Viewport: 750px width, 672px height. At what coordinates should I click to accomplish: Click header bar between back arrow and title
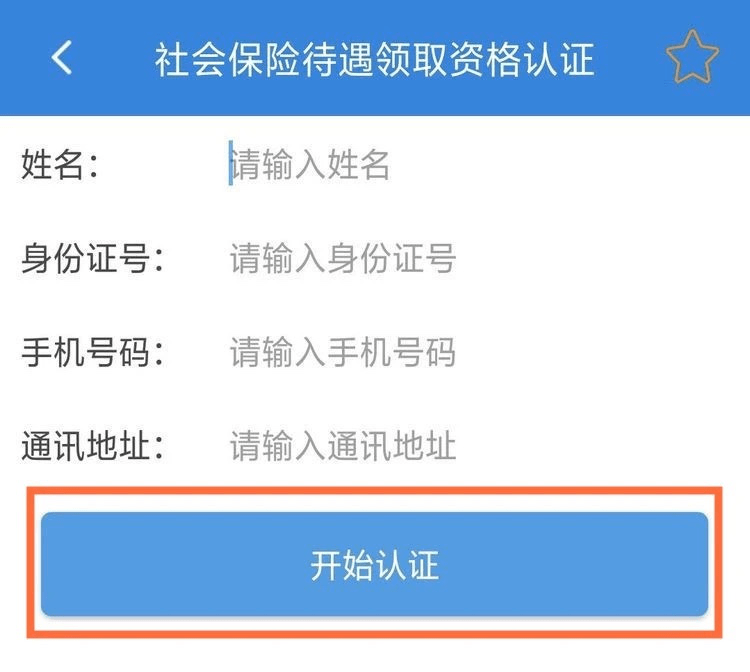point(115,60)
